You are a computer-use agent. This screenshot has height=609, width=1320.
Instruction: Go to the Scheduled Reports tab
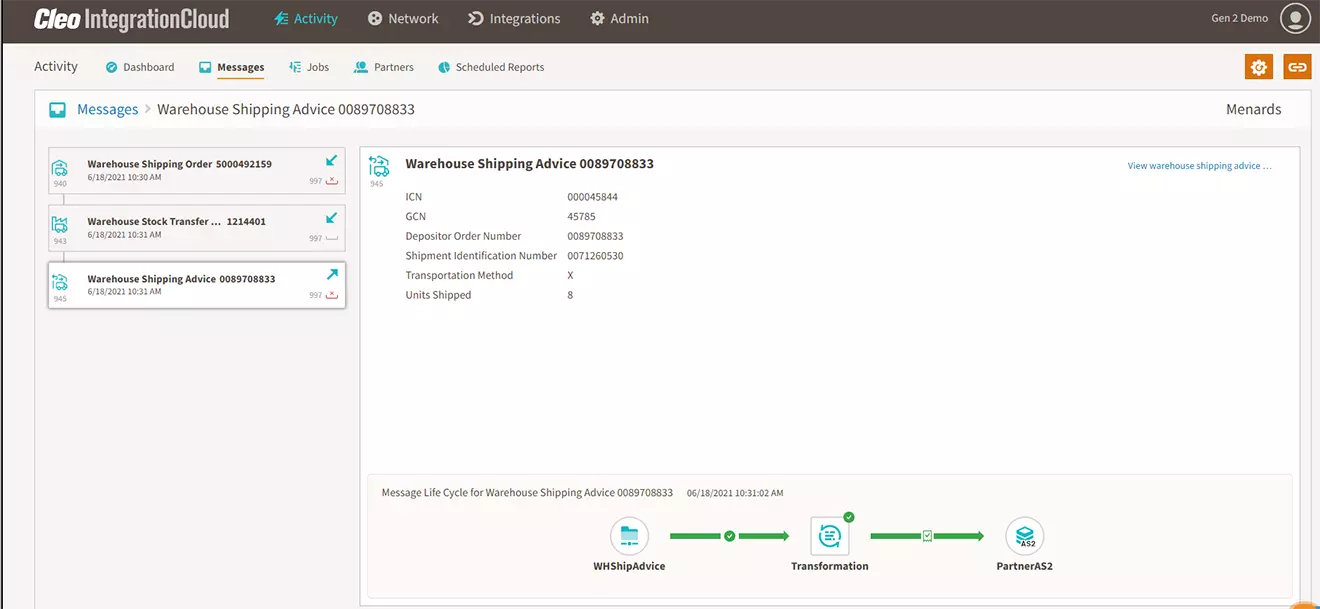click(491, 67)
